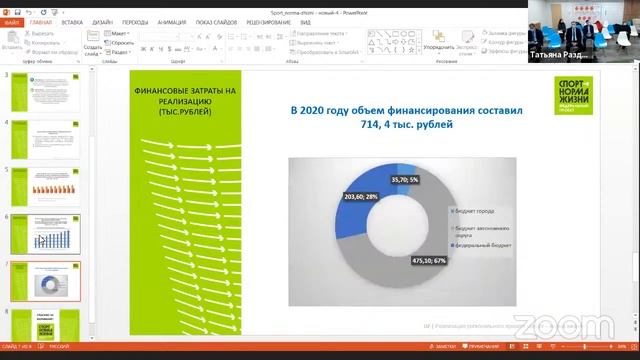Switch to the ВСТАВКА (Insert) tab
This screenshot has height=360, width=640.
(72, 22)
